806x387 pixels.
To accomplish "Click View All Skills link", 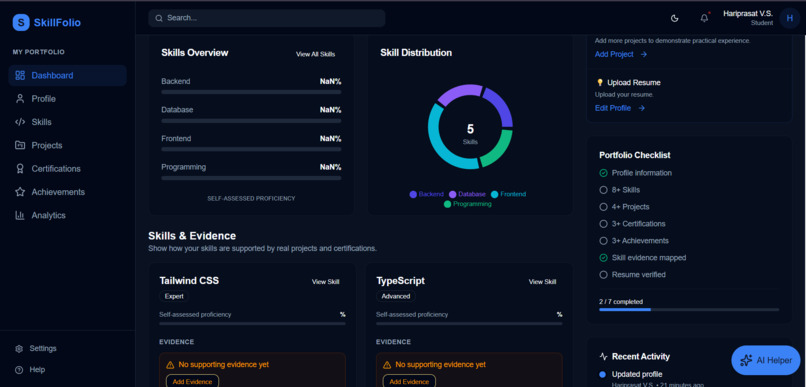I will click(x=316, y=54).
